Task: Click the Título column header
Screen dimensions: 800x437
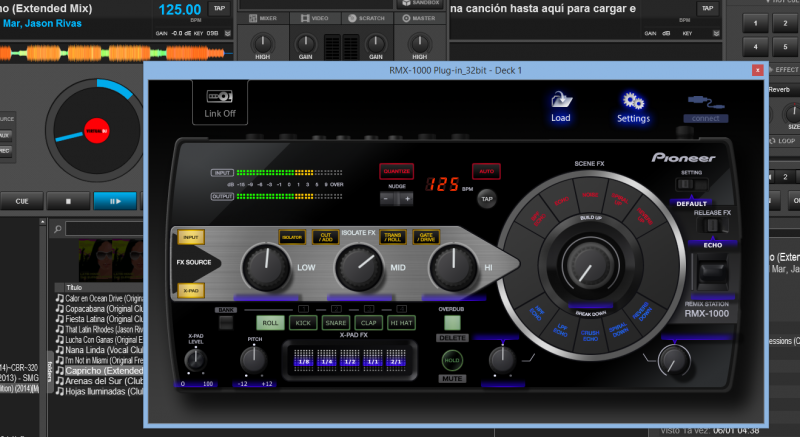Action: (74, 288)
